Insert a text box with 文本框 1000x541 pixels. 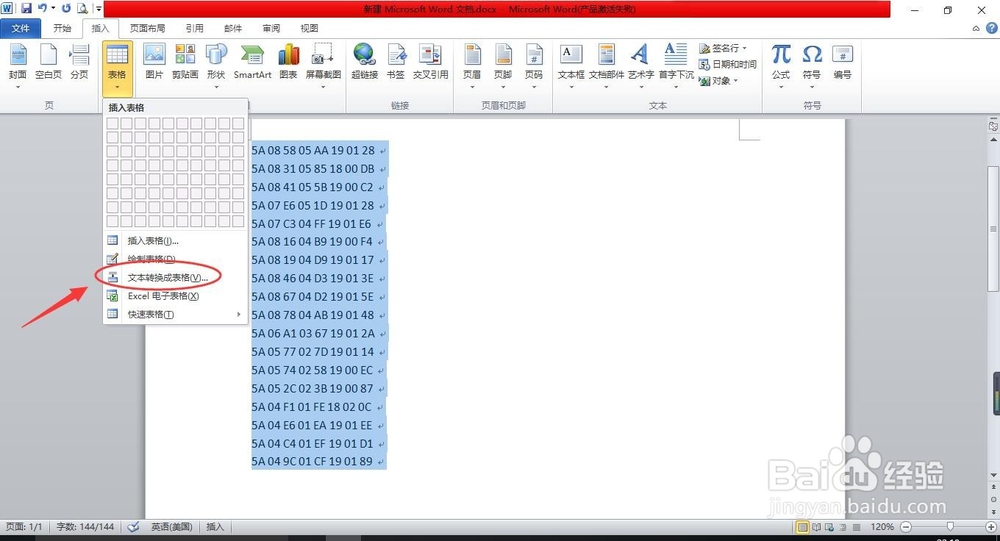click(x=571, y=66)
